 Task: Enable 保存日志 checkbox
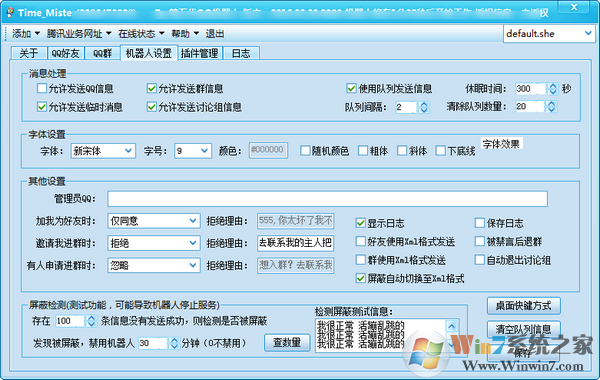[x=479, y=223]
